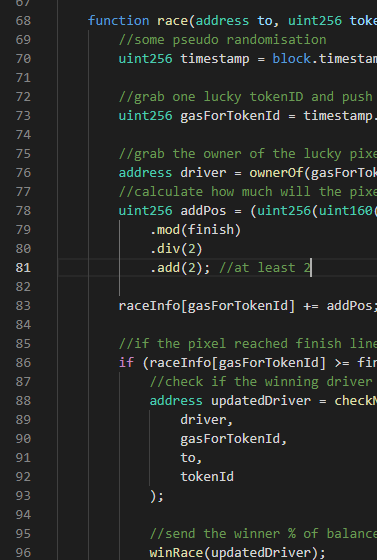
Task: Click the 'winRace' call on line 96
Action: pos(176,553)
